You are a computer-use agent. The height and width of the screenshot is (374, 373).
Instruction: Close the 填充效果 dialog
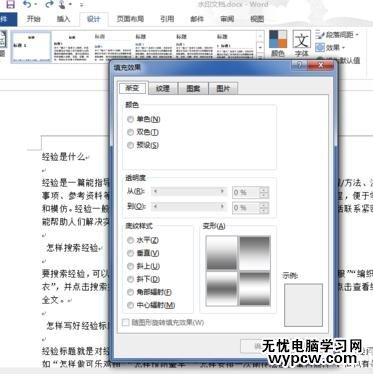click(x=320, y=65)
